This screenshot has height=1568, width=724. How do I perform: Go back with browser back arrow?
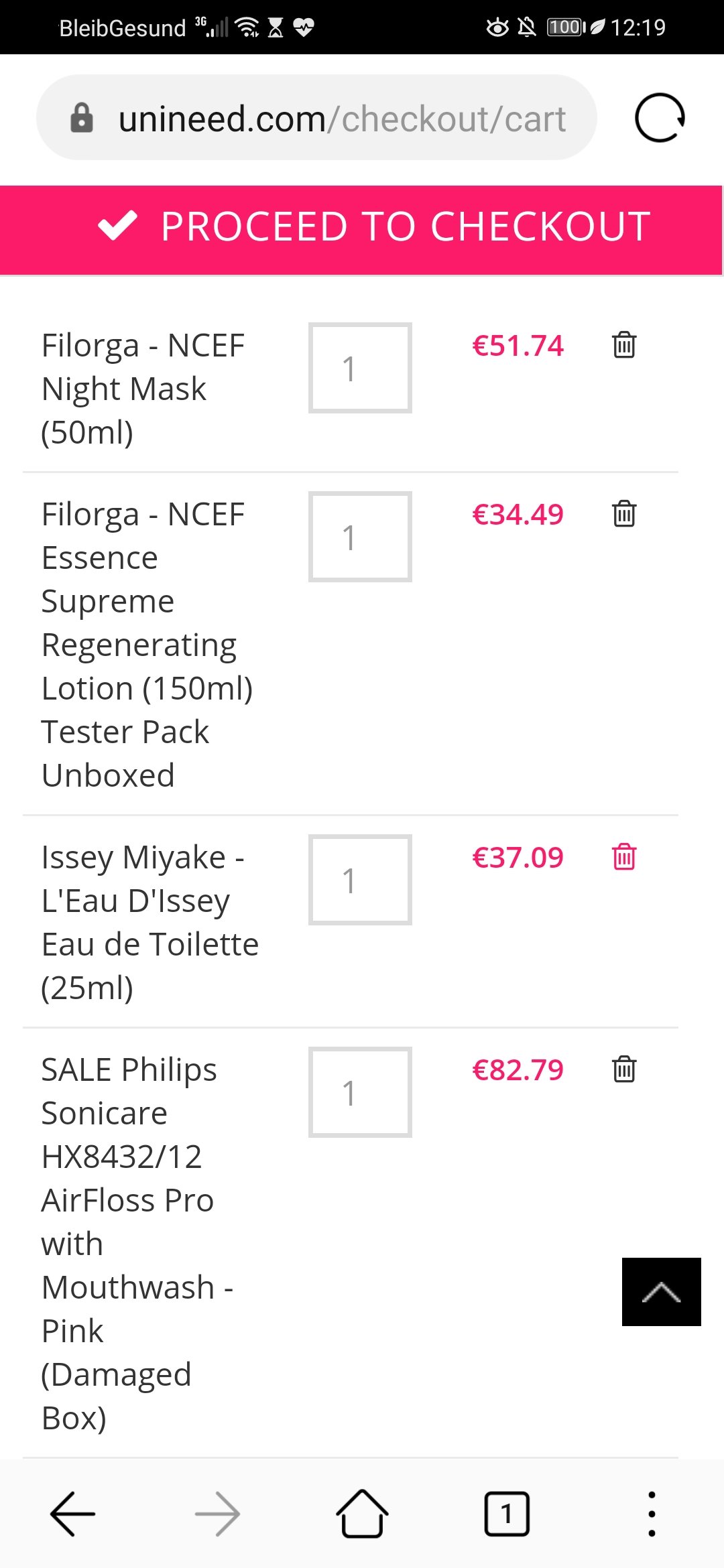click(72, 1514)
